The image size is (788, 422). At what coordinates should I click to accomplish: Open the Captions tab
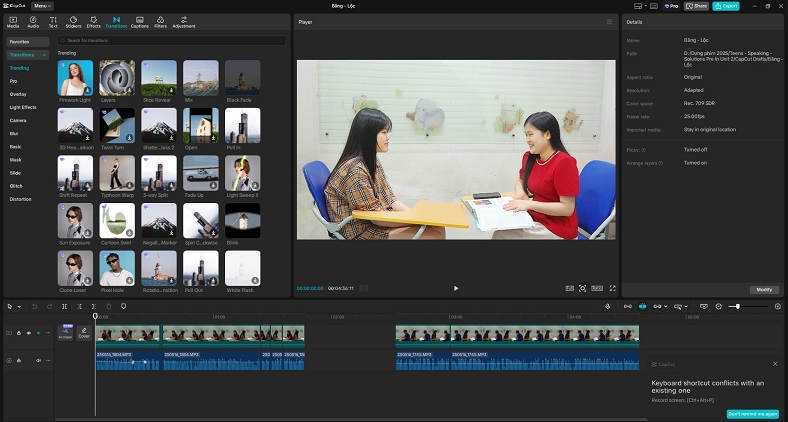coord(140,22)
